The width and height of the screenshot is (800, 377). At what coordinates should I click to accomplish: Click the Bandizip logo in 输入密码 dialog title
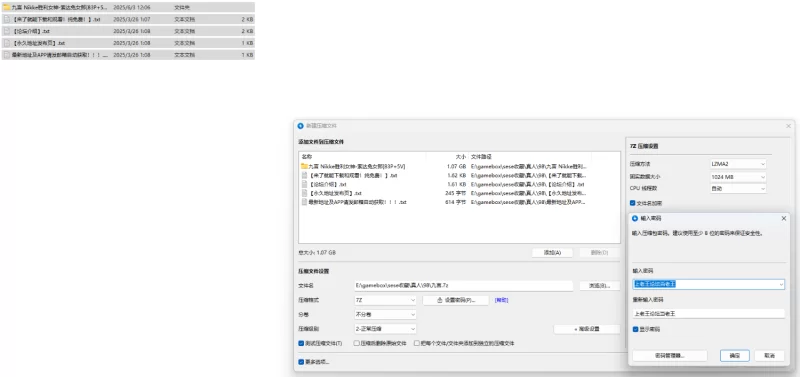click(635, 218)
